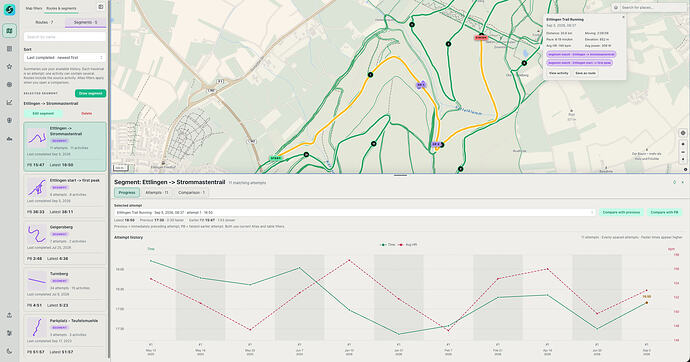Click the red Delete button

pyautogui.click(x=87, y=113)
